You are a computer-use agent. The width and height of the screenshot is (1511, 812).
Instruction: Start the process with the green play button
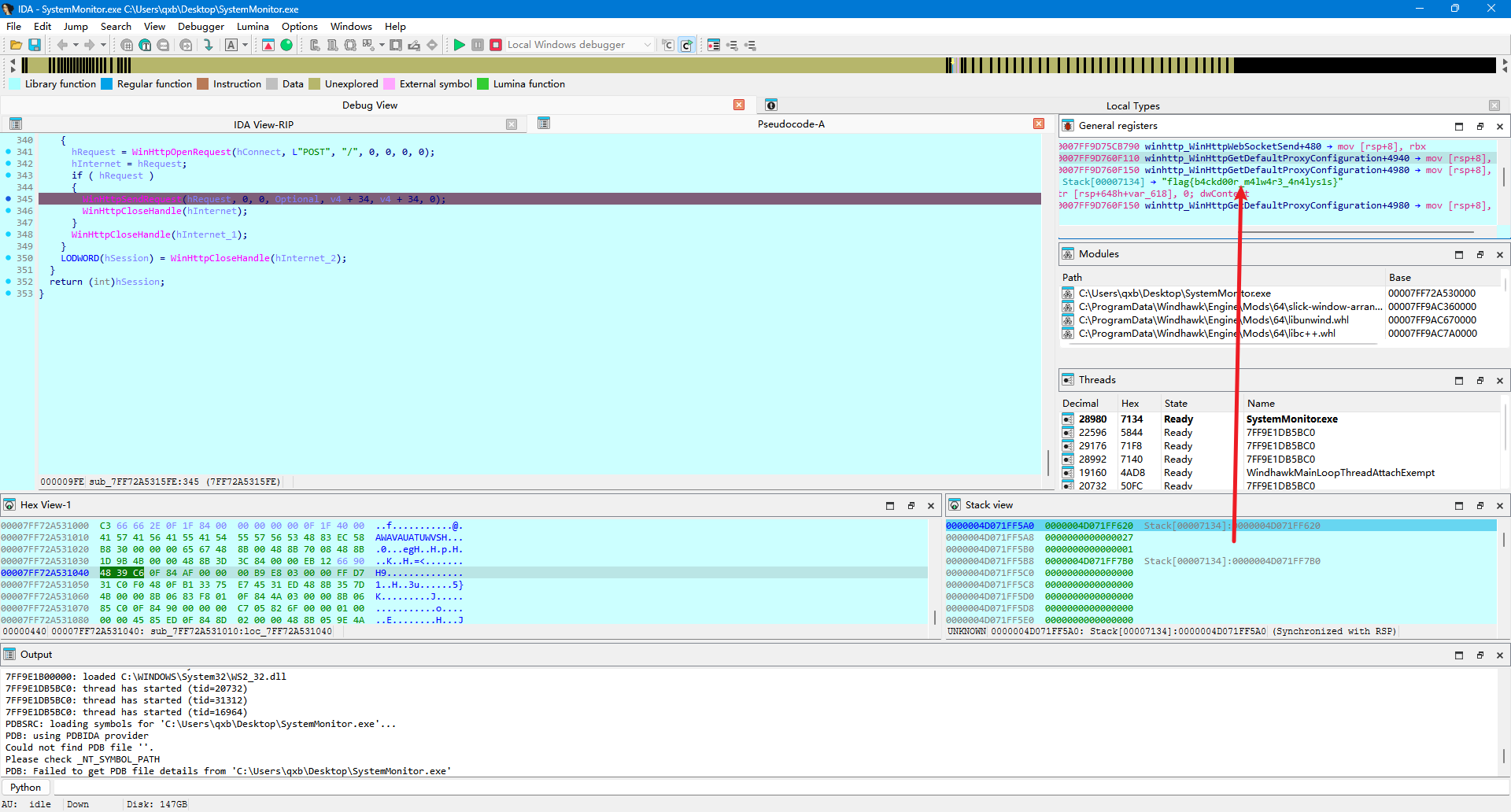[460, 45]
